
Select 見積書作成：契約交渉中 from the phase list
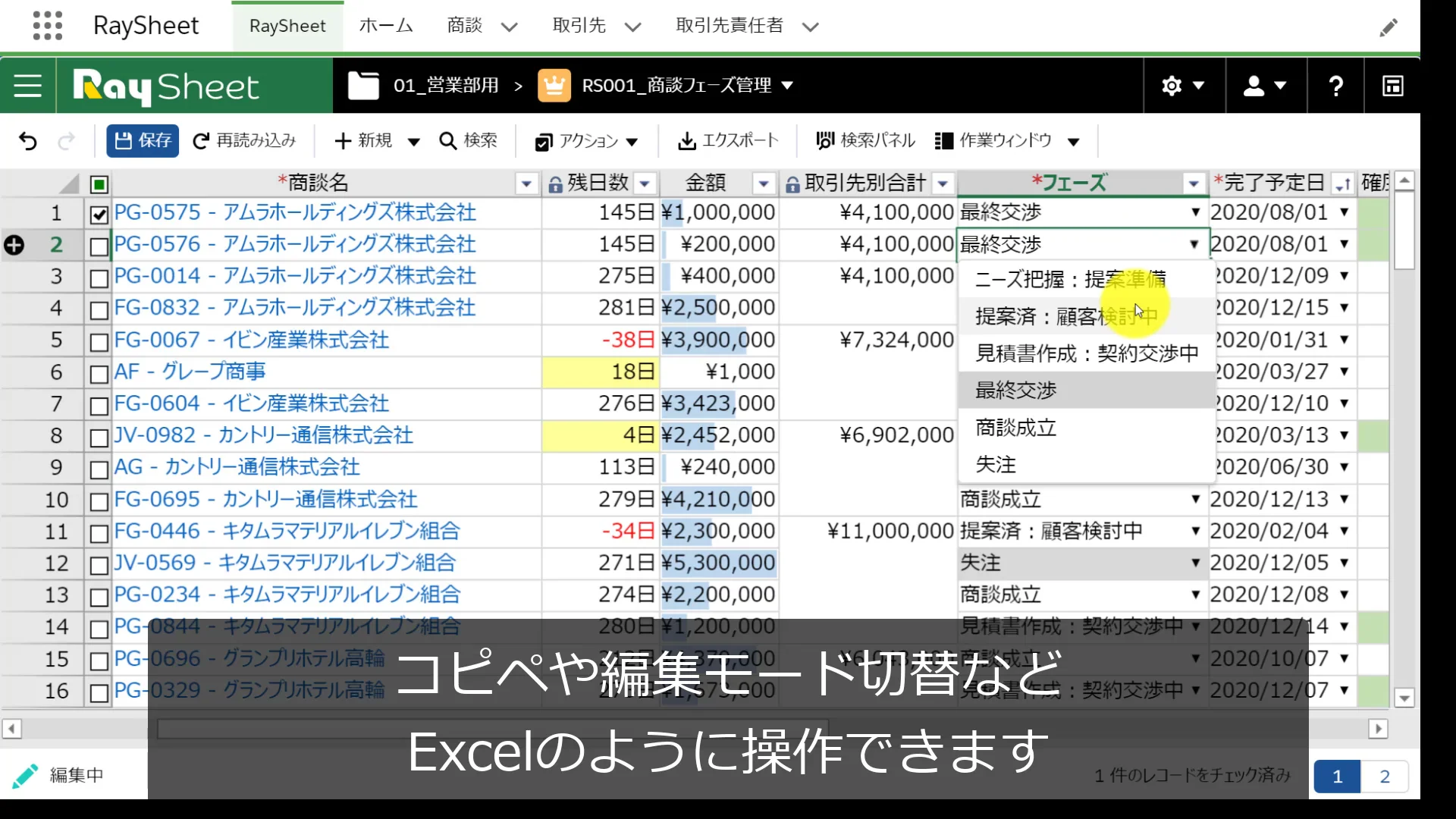pos(1086,353)
